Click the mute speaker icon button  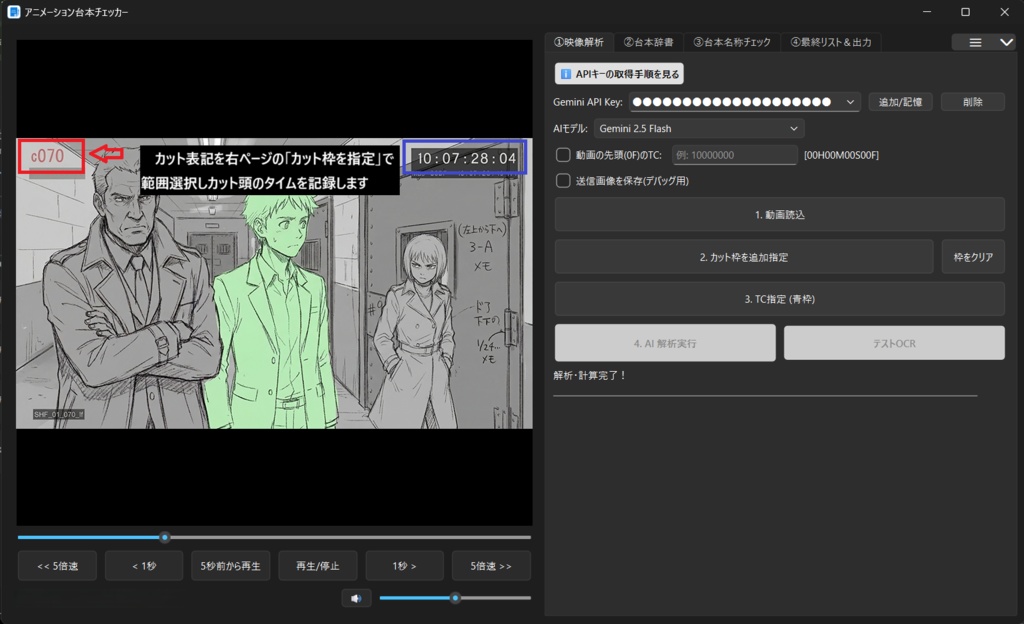(x=356, y=598)
